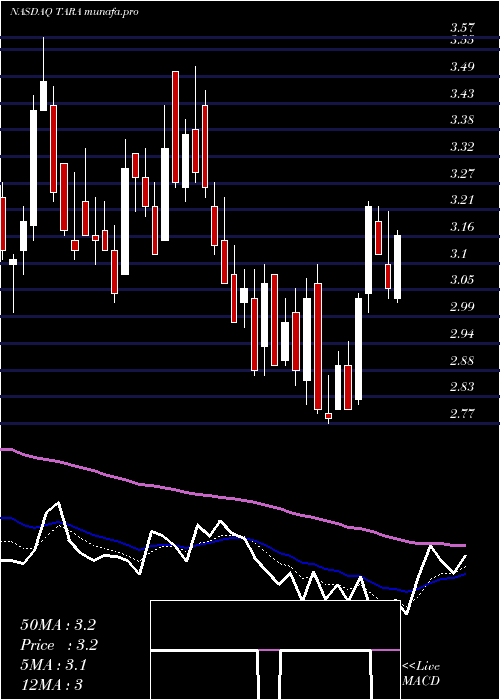Screen dimensions: 500x700
Task: Click the last white candlestick on the right
Action: [397, 267]
